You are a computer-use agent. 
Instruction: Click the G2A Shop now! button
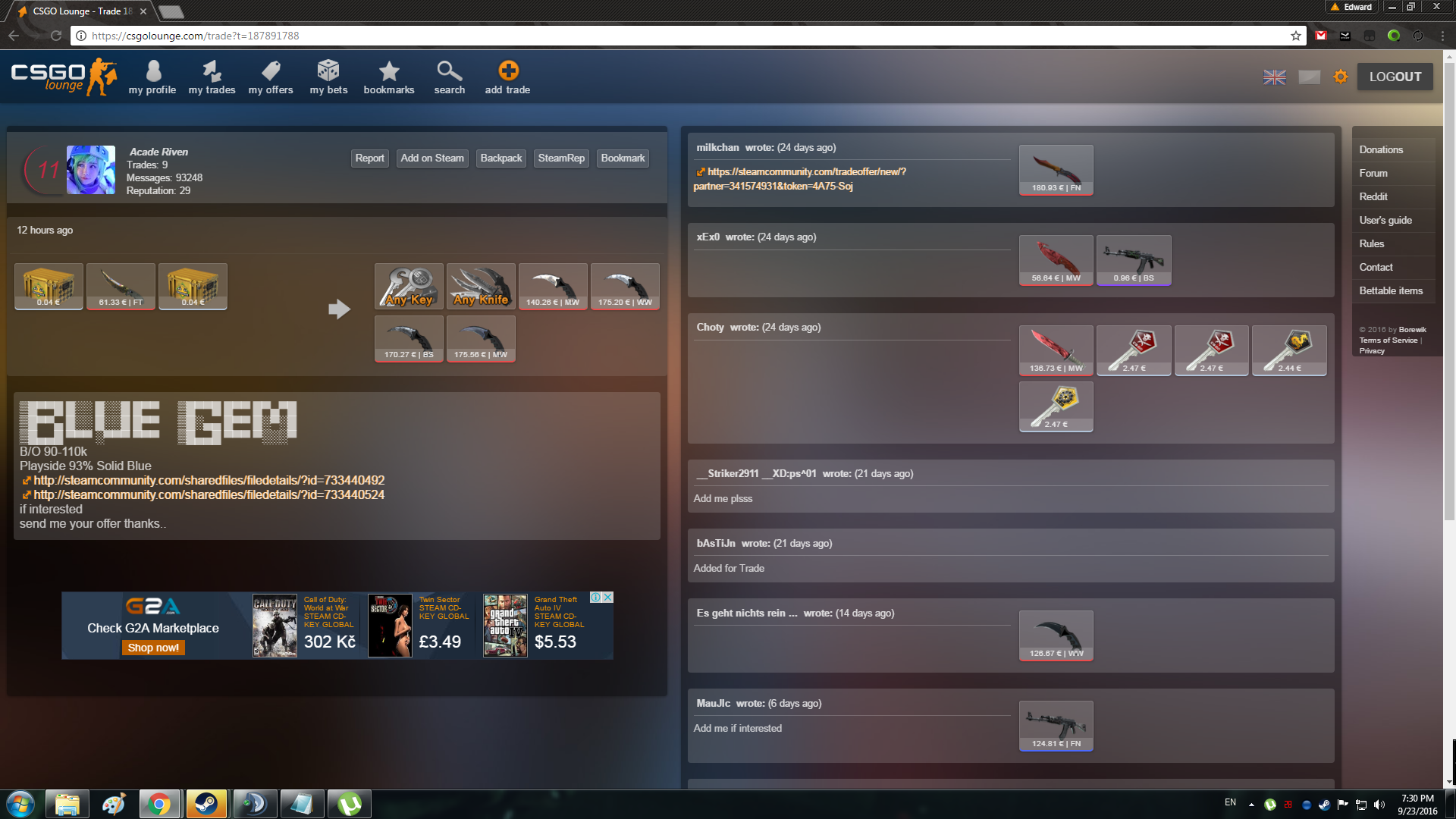153,648
